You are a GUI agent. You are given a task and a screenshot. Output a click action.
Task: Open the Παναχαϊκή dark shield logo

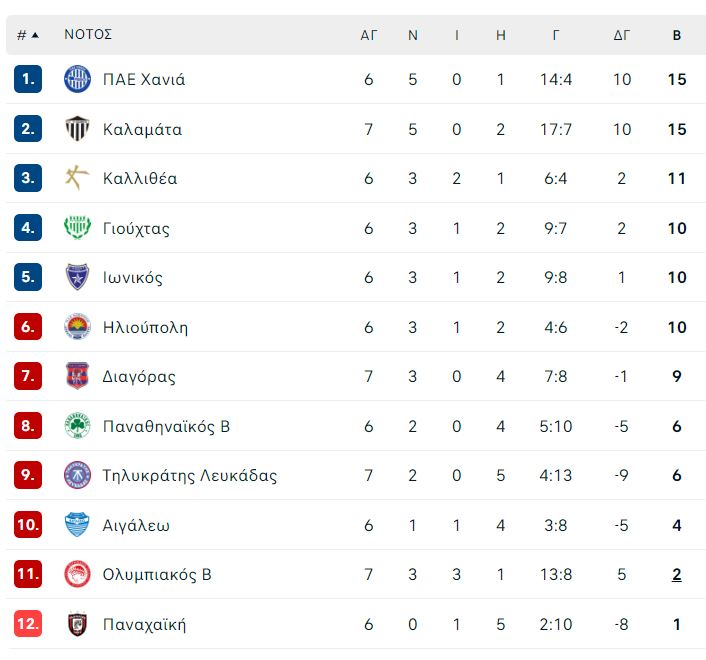coord(77,624)
